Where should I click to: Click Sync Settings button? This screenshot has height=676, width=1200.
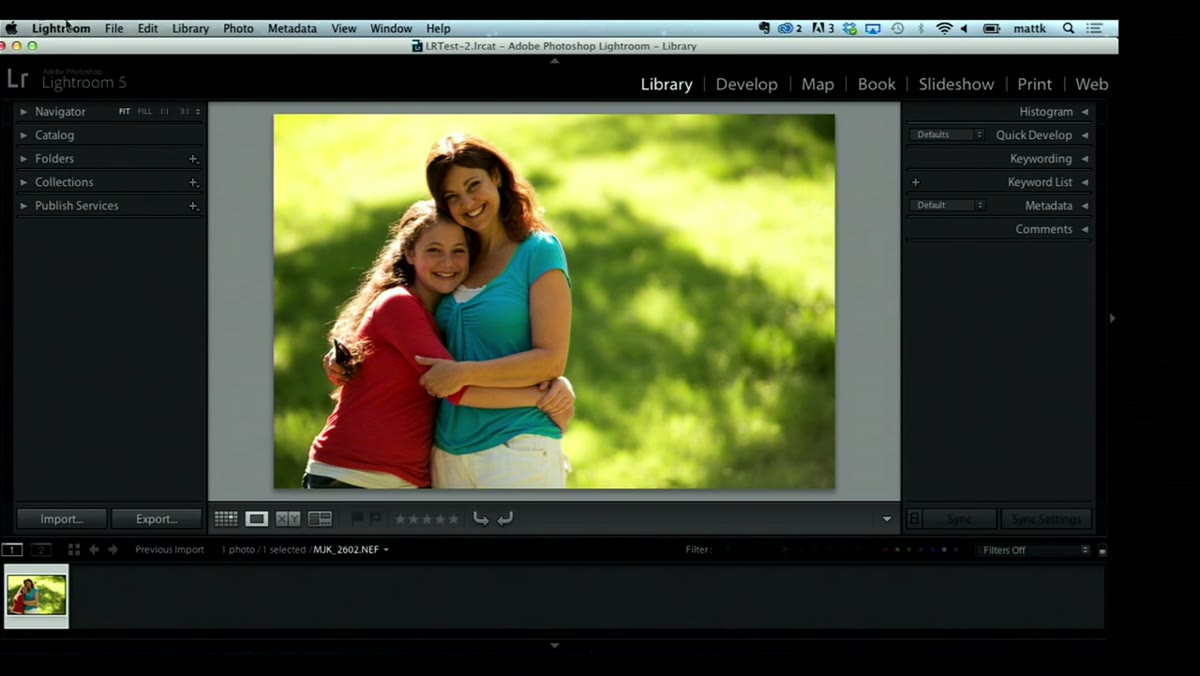pos(1046,519)
